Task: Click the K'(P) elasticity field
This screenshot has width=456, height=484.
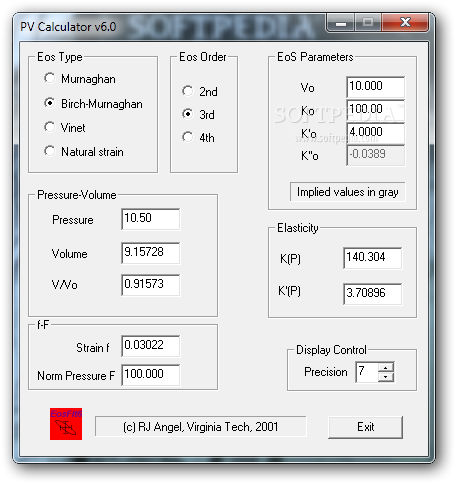Action: click(x=373, y=294)
